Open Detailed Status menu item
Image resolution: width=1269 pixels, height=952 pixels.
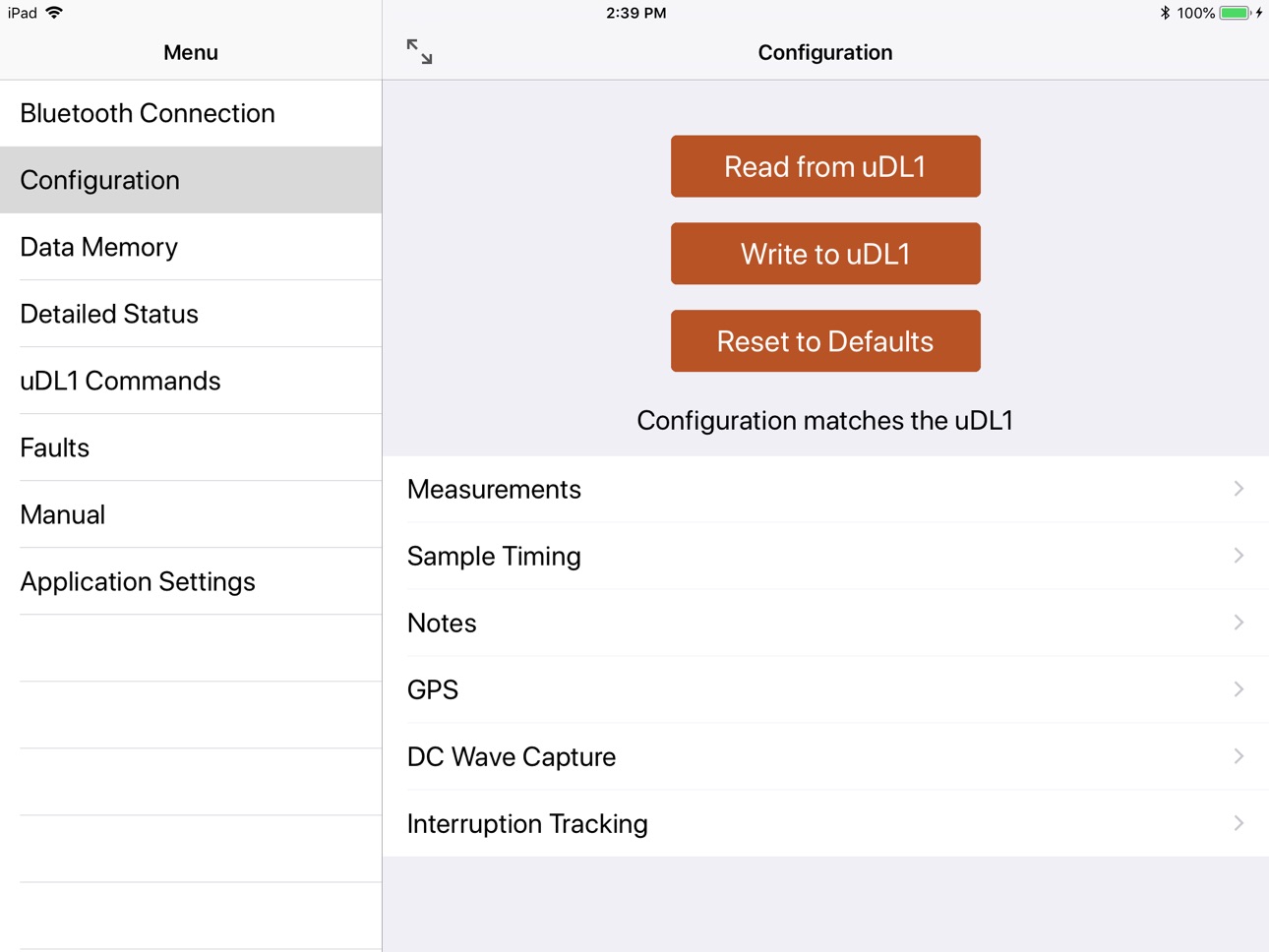coord(191,314)
